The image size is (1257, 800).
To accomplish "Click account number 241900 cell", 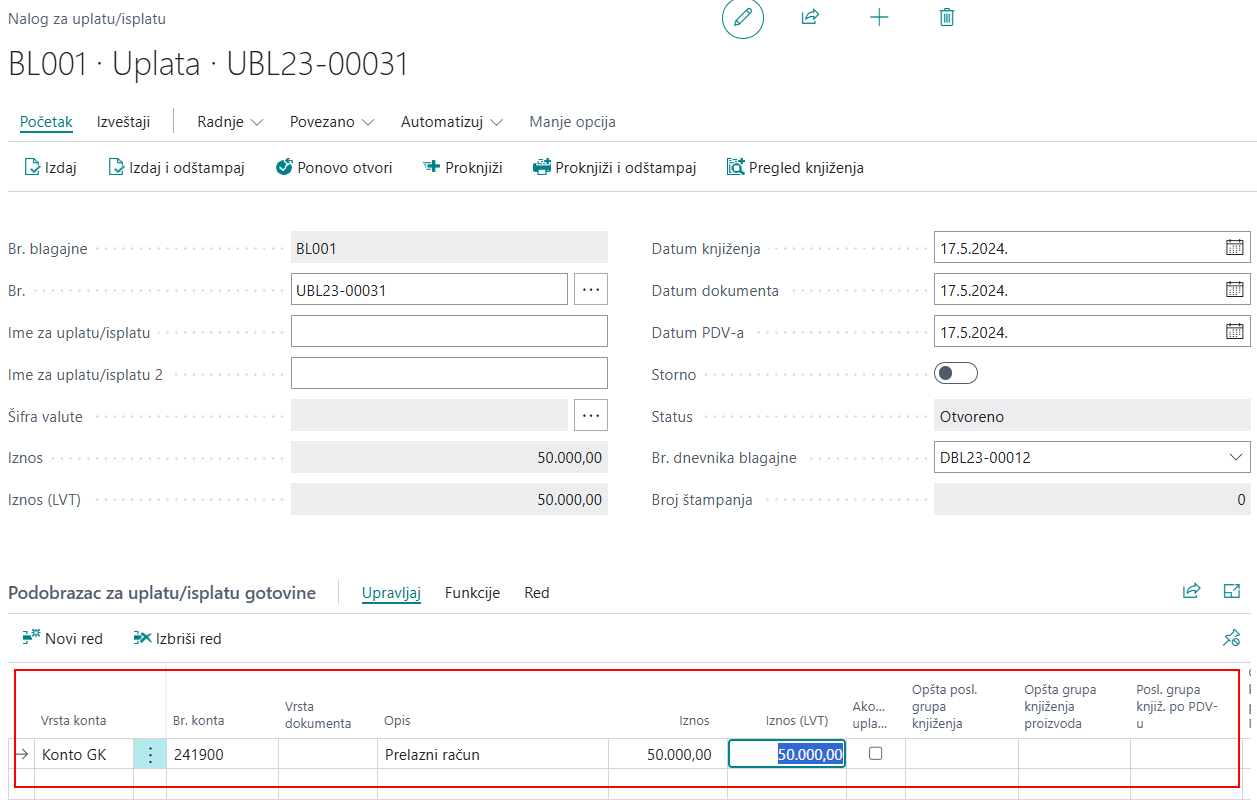I will [x=222, y=755].
